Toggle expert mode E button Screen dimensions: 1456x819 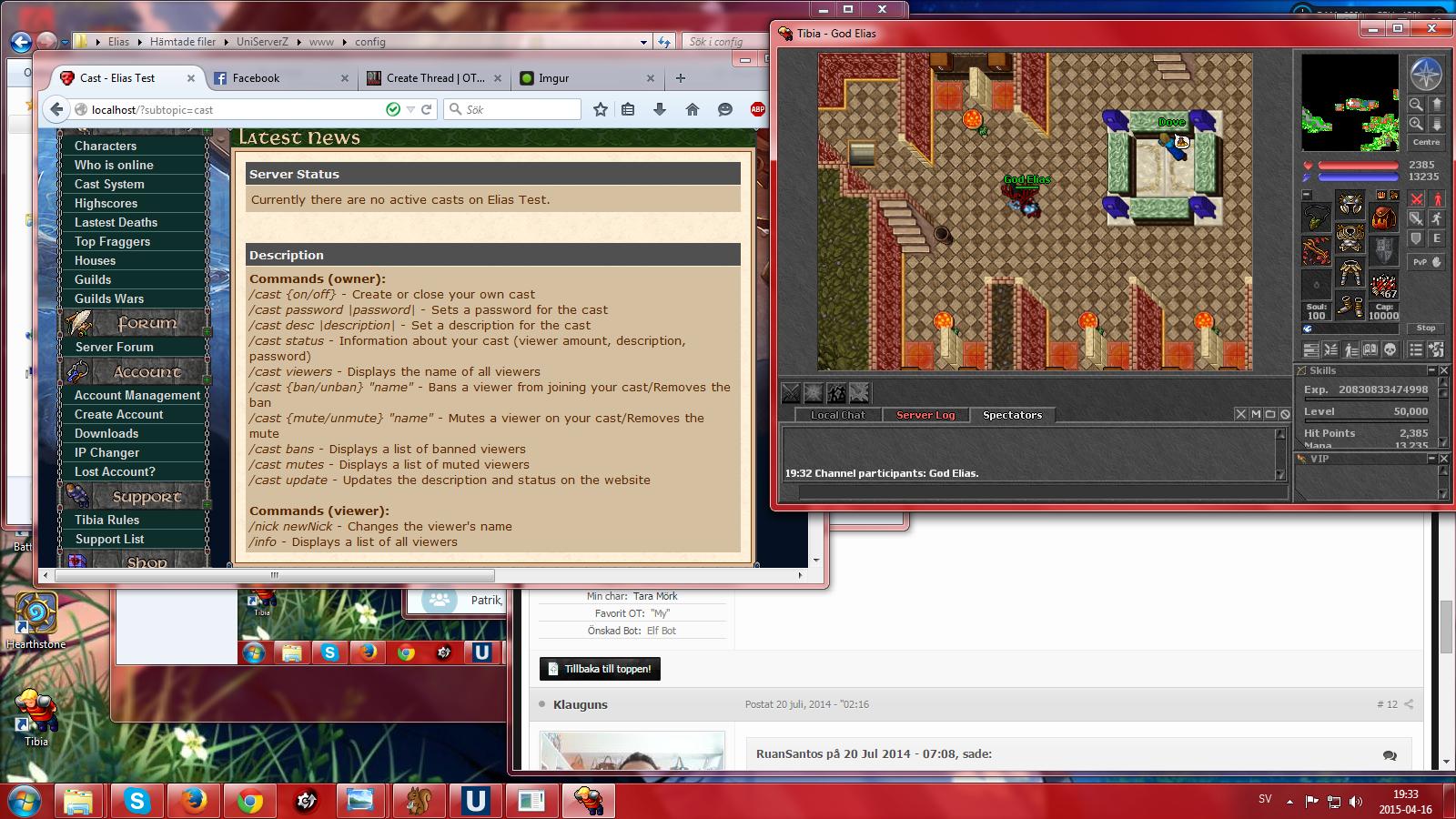[x=1437, y=238]
